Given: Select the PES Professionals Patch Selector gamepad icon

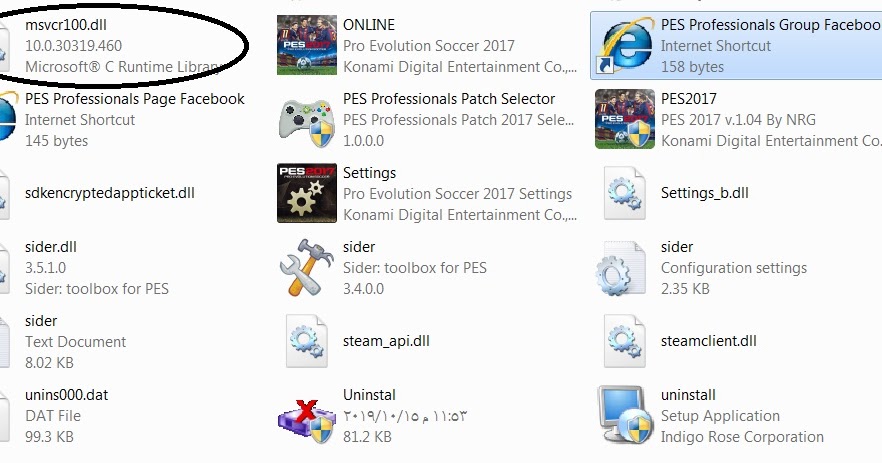Looking at the screenshot, I should coord(307,119).
